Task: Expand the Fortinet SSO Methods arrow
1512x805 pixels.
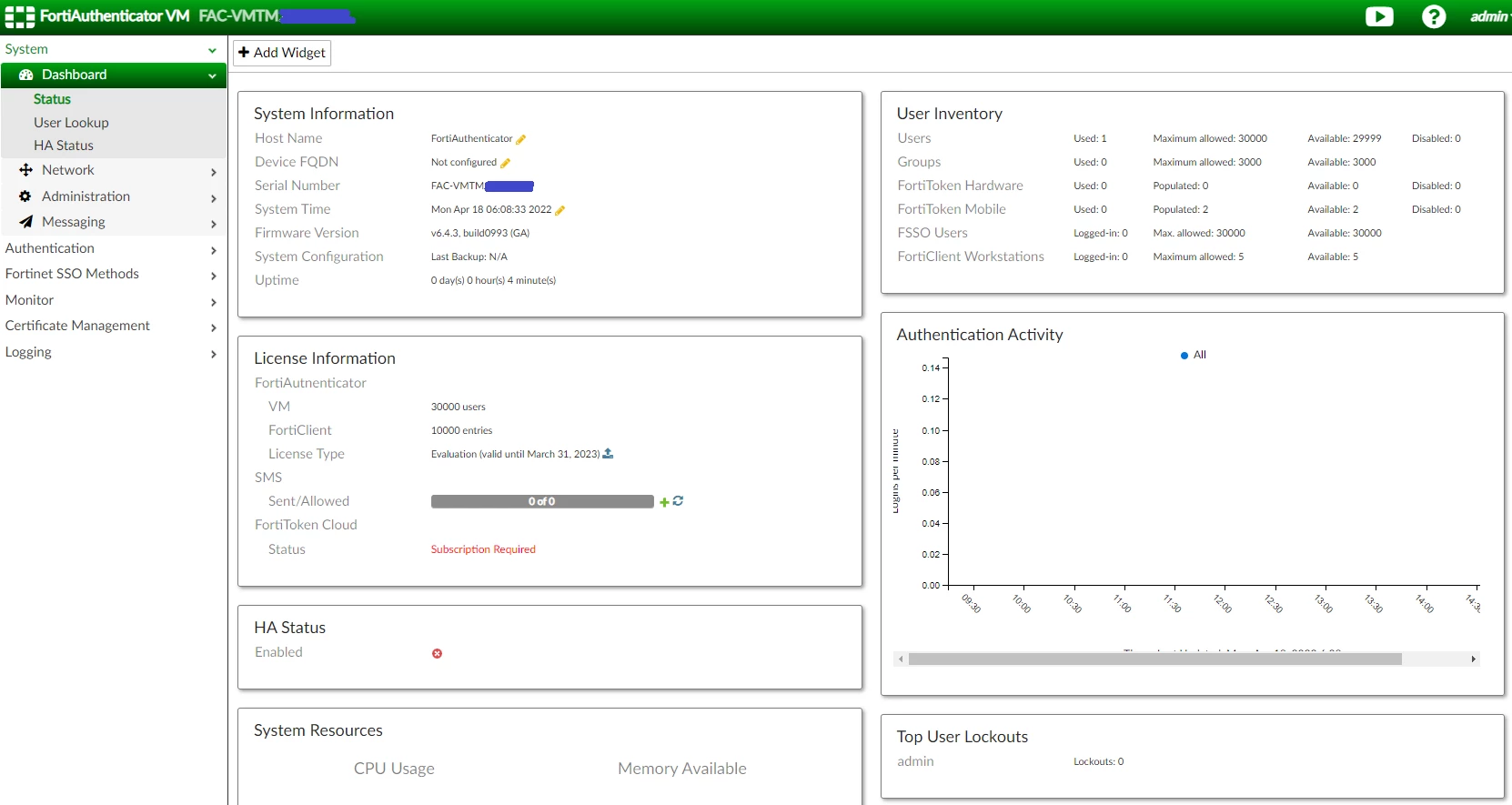Action: pyautogui.click(x=214, y=275)
